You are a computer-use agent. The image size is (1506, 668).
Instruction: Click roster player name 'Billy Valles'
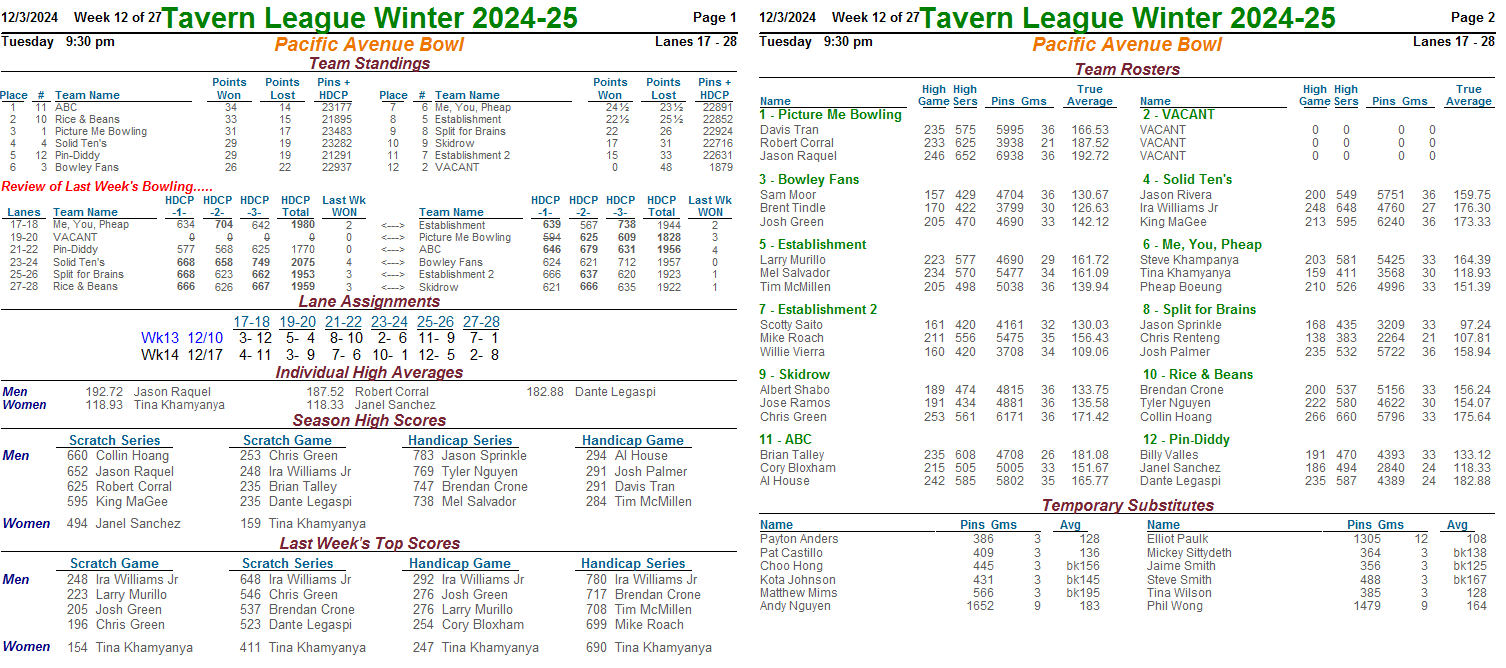(x=1169, y=455)
